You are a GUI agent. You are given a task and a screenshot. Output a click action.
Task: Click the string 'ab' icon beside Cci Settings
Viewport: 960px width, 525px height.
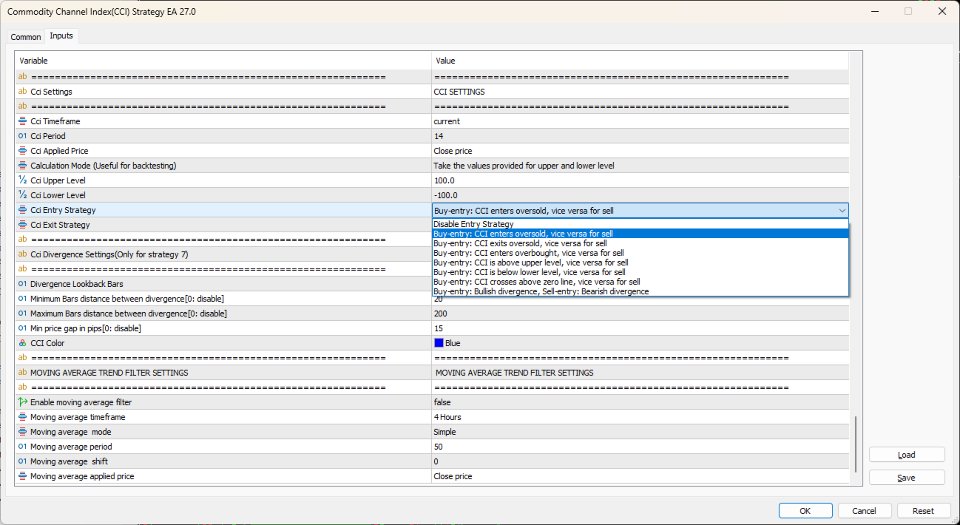coord(23,92)
